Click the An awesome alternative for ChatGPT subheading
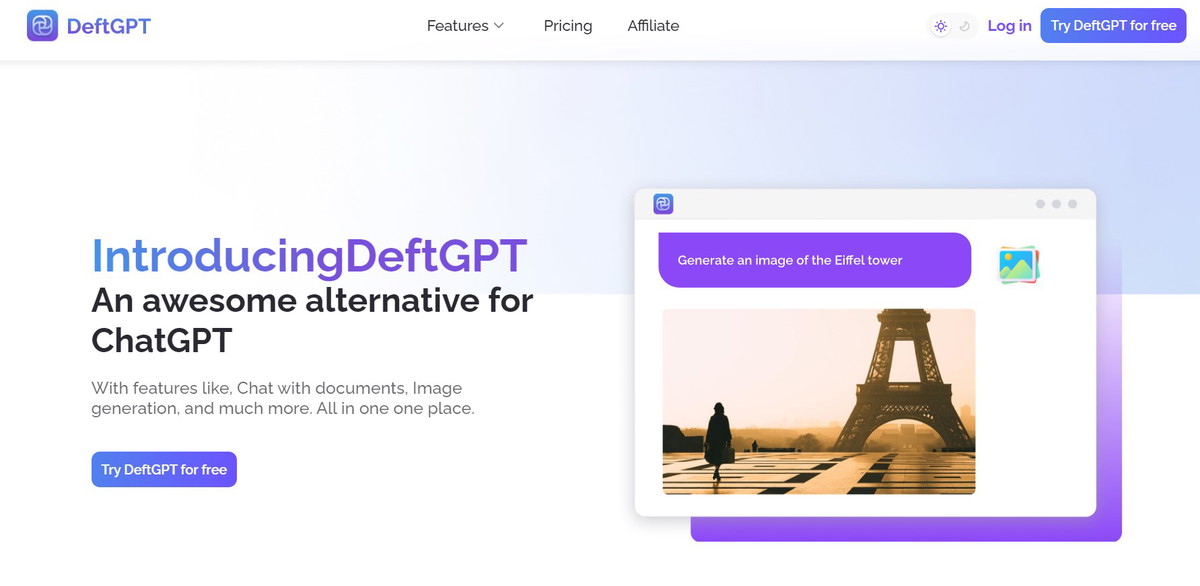The image size is (1200, 586). pos(312,320)
